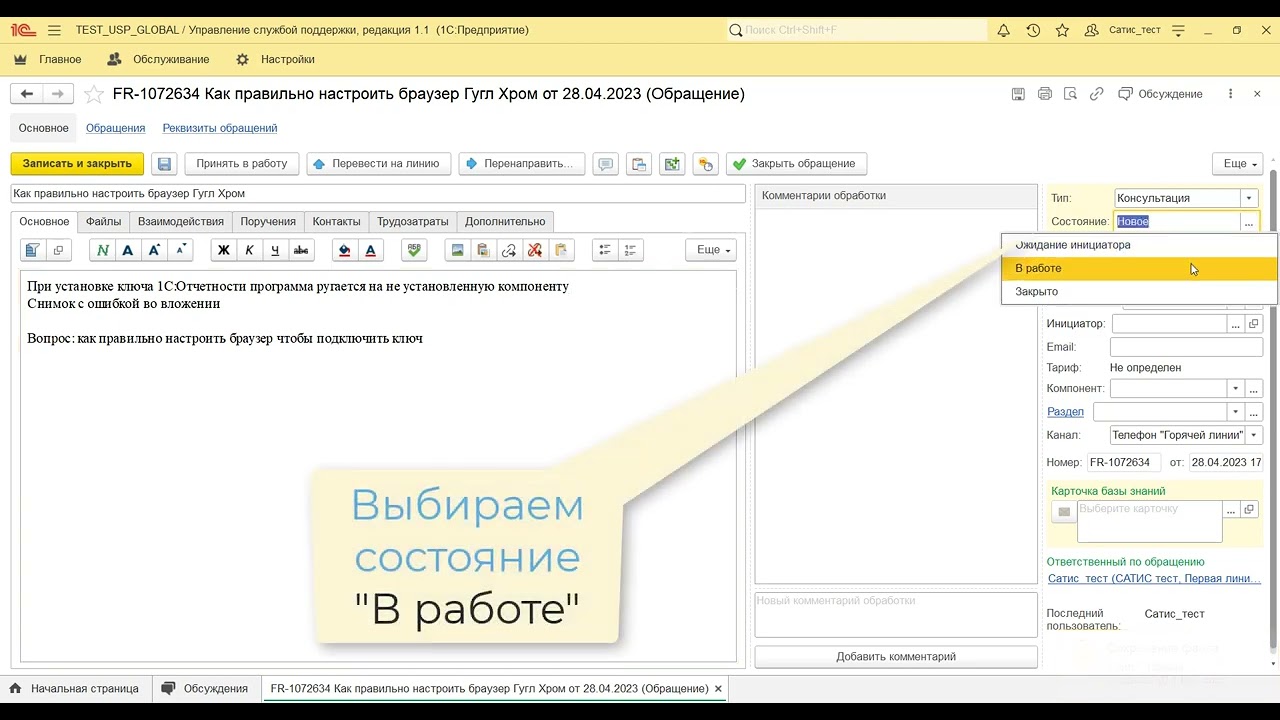Click the Email input field
Image resolution: width=1280 pixels, height=720 pixels.
[1186, 347]
